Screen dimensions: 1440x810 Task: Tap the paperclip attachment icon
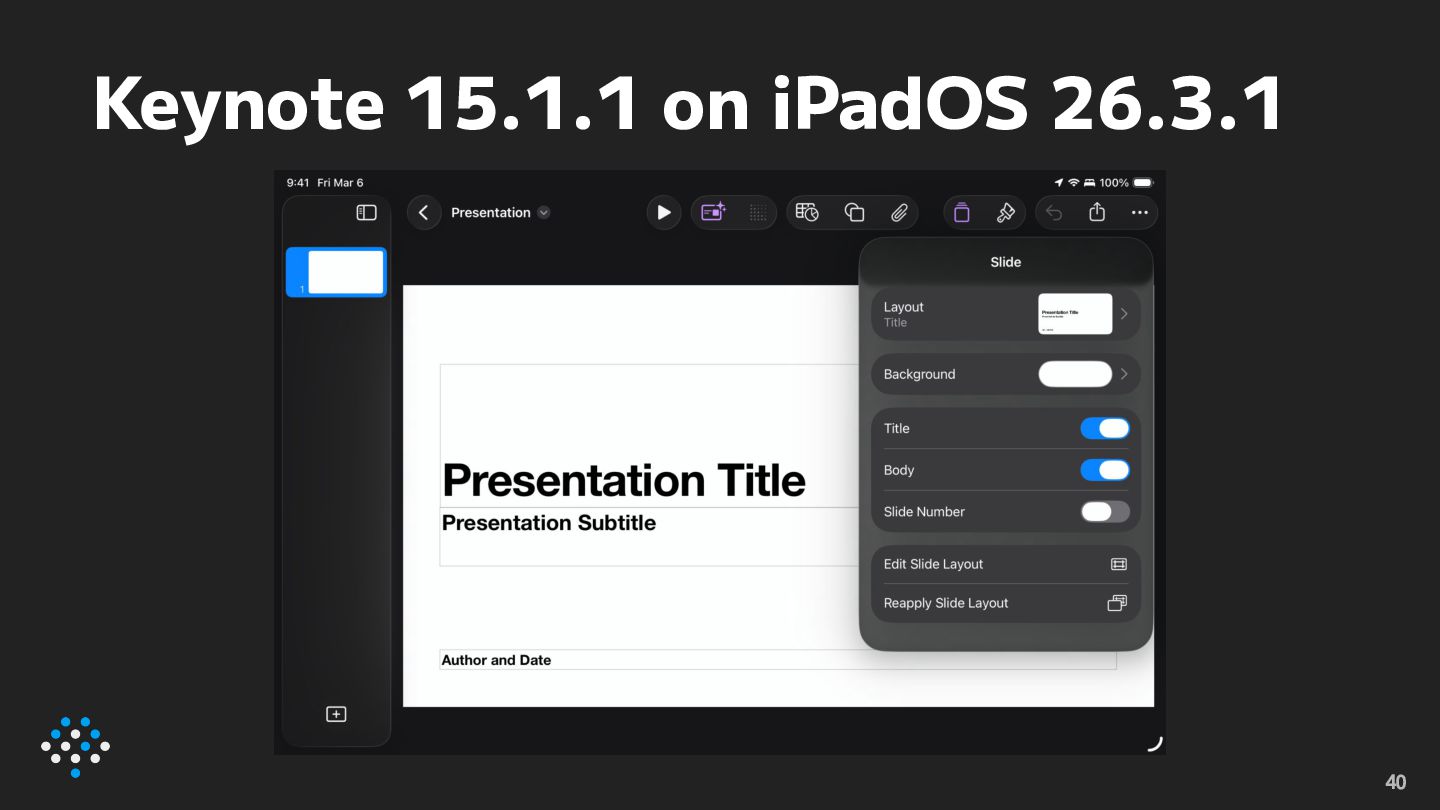point(899,213)
